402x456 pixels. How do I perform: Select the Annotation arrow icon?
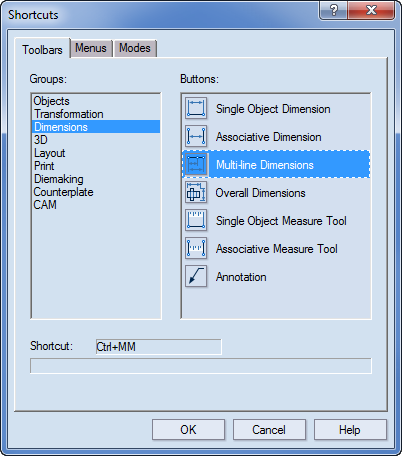tap(196, 276)
